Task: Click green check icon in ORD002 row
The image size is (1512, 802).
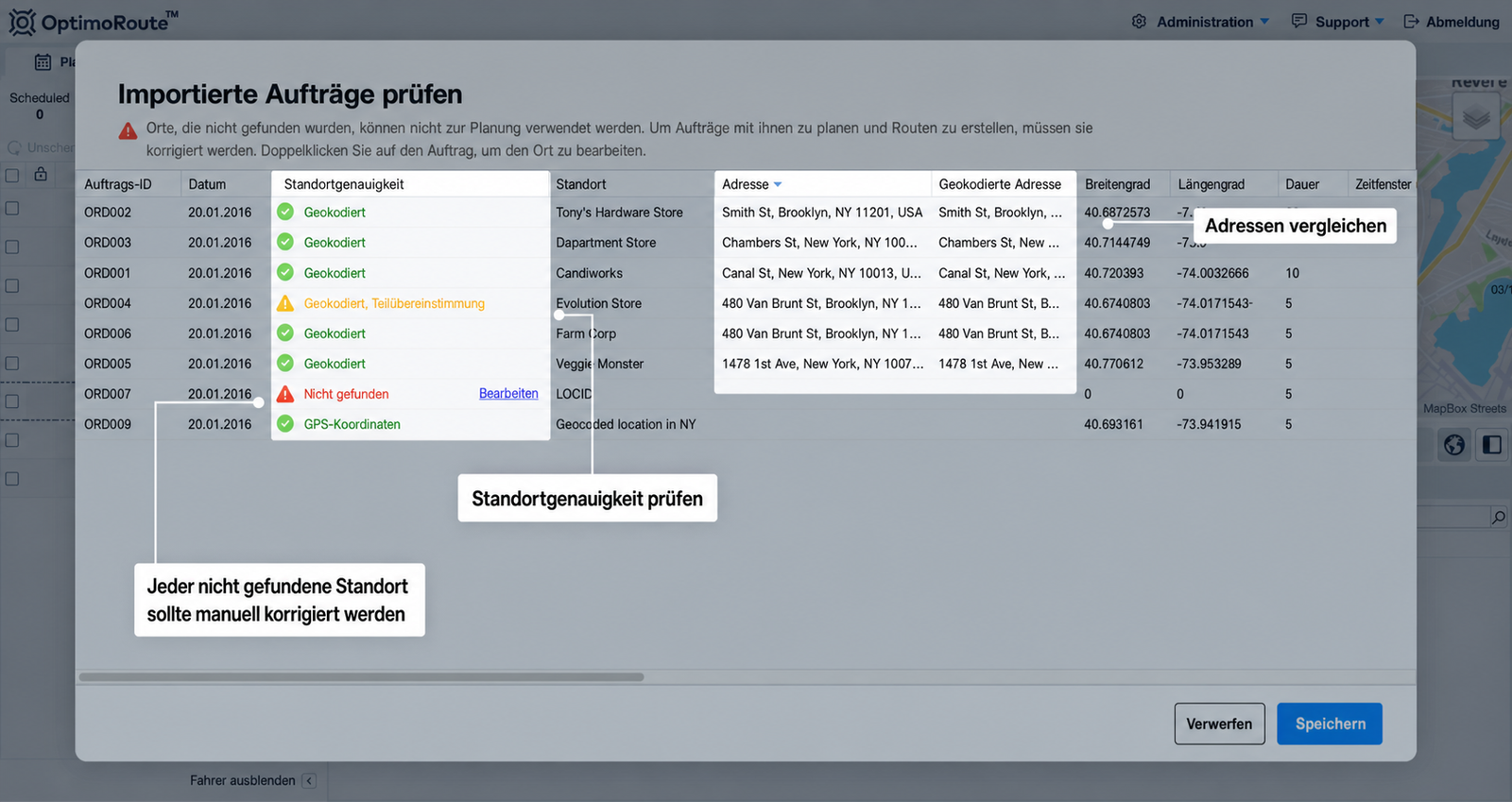Action: click(x=285, y=212)
